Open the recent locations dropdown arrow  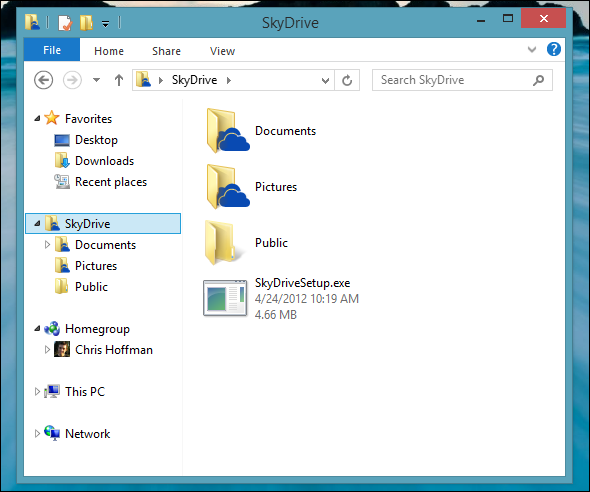coord(96,80)
